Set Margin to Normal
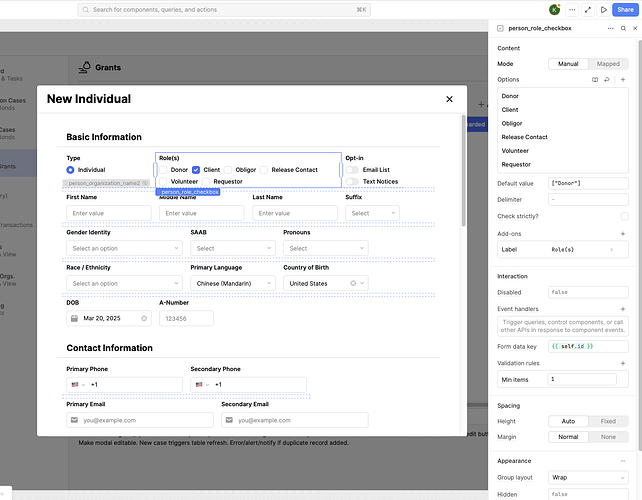 point(568,437)
